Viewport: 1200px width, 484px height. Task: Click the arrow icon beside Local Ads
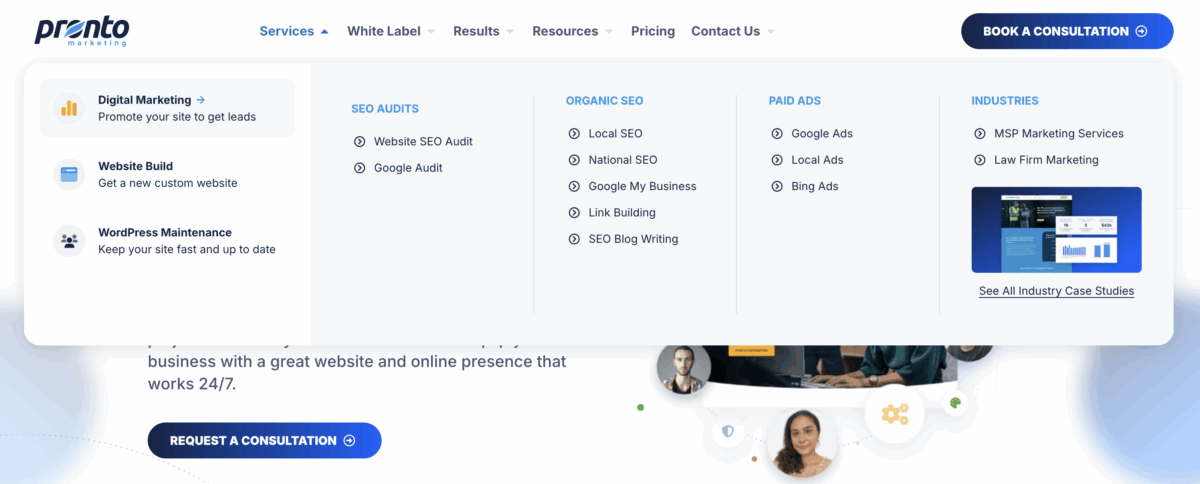[x=777, y=160]
